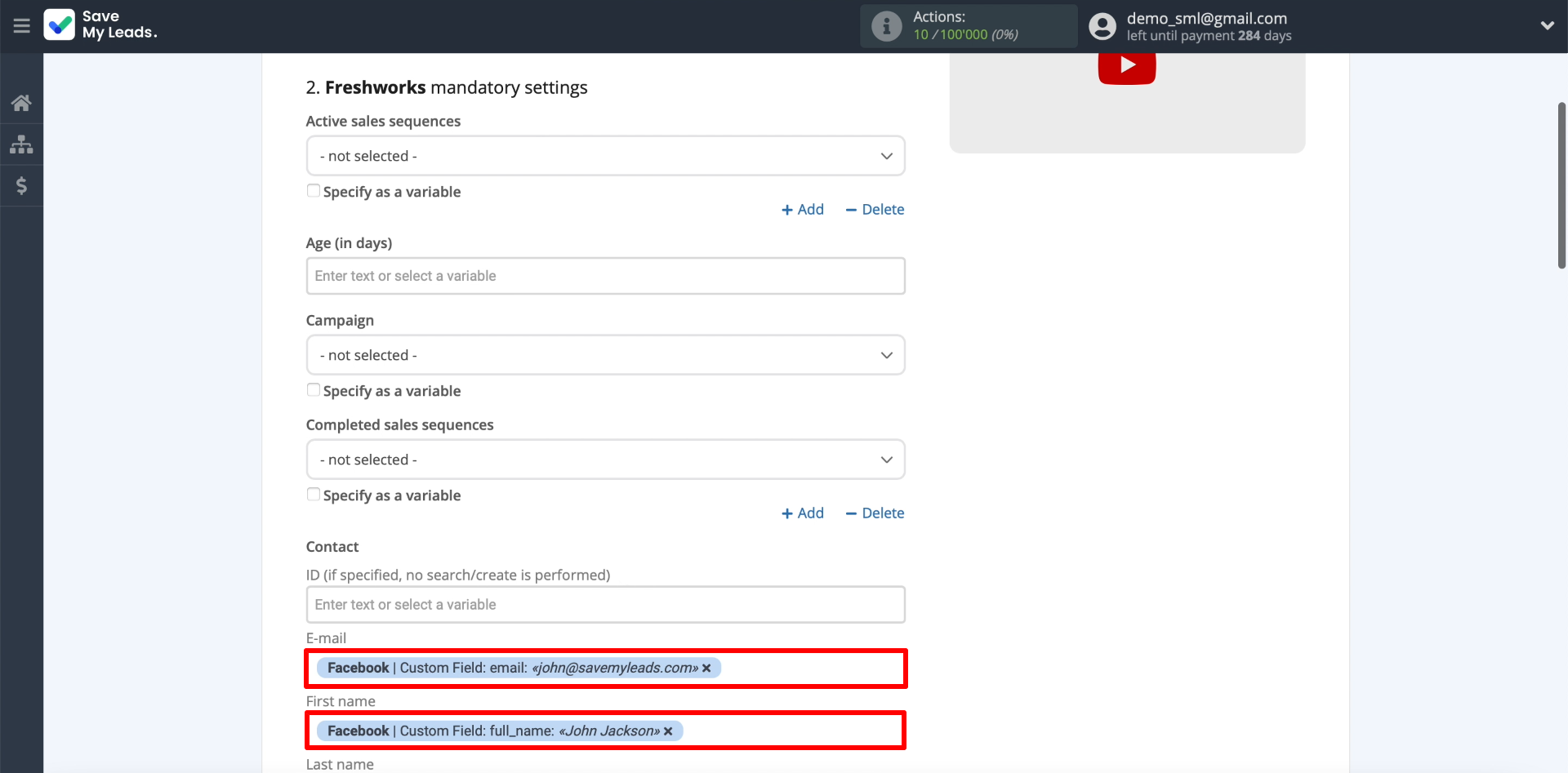This screenshot has width=1568, height=773.
Task: Click the page vertical scrollbar
Action: tap(1561, 186)
